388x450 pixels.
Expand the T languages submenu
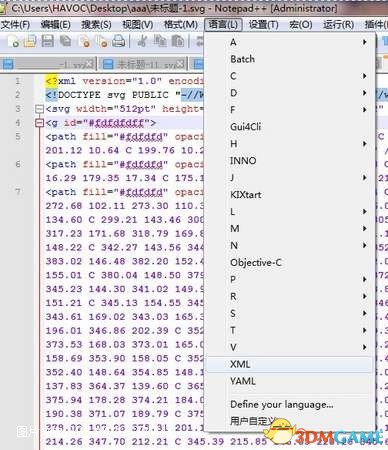(x=289, y=330)
